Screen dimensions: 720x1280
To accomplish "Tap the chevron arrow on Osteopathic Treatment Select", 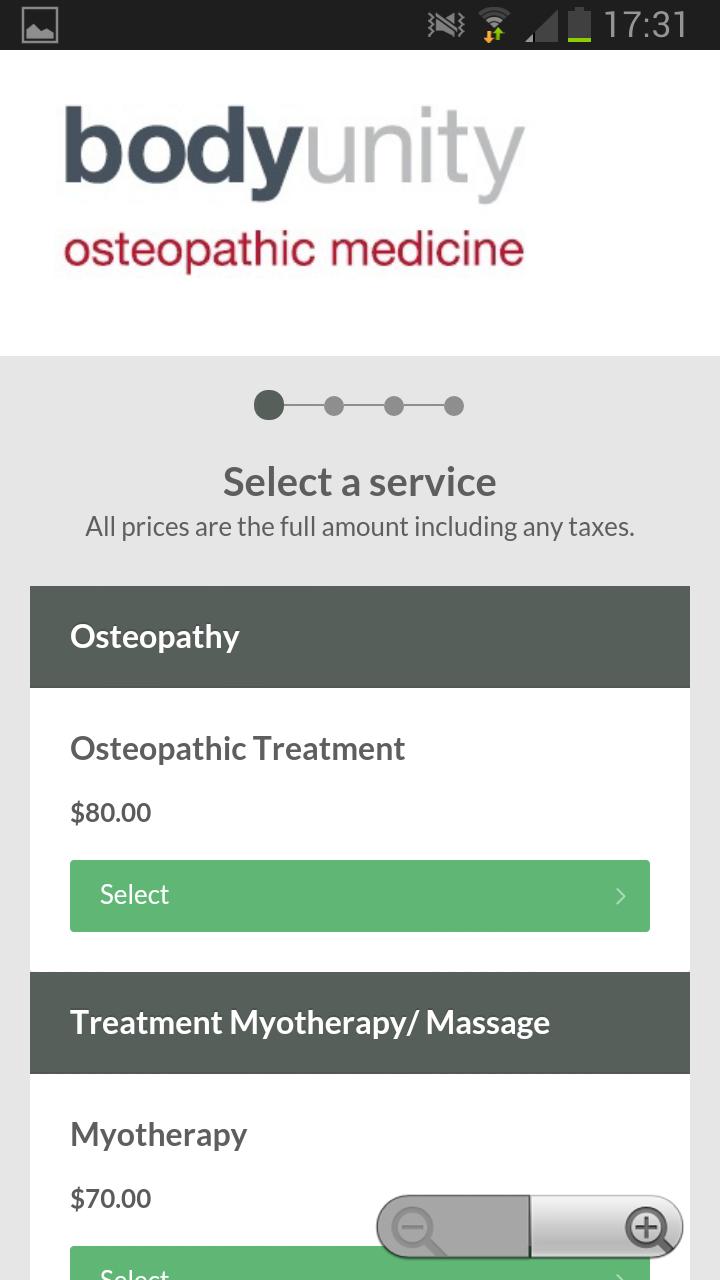I will tap(621, 896).
